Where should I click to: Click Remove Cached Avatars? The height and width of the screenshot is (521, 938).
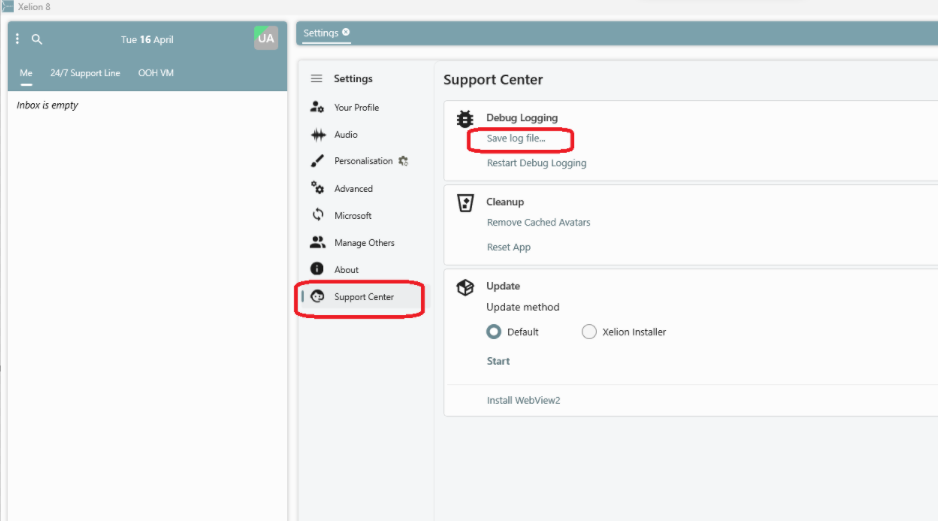(x=538, y=223)
